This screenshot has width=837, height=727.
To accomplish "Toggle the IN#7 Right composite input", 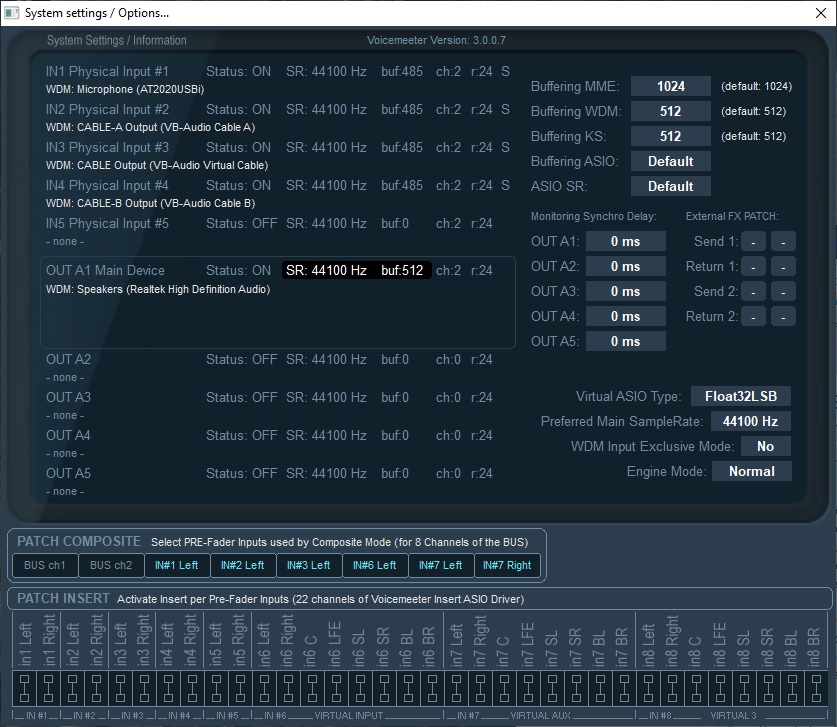I will coord(506,565).
